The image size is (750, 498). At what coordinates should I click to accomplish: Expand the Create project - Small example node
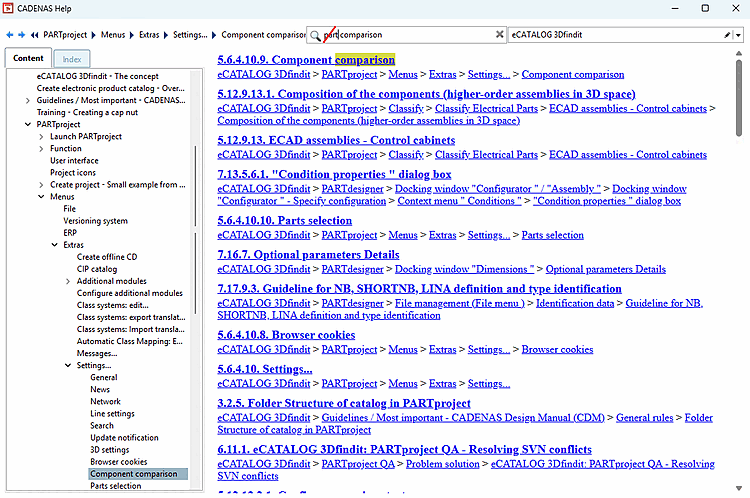coord(41,185)
